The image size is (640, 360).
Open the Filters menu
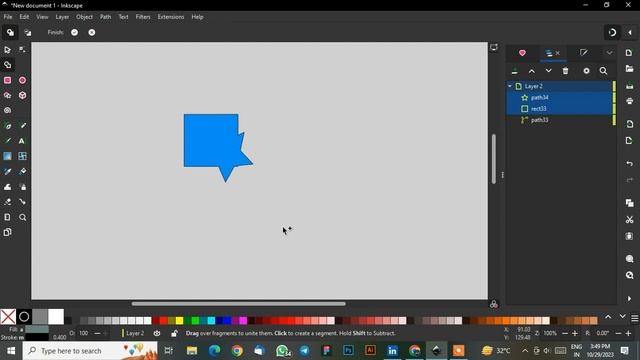pyautogui.click(x=143, y=17)
